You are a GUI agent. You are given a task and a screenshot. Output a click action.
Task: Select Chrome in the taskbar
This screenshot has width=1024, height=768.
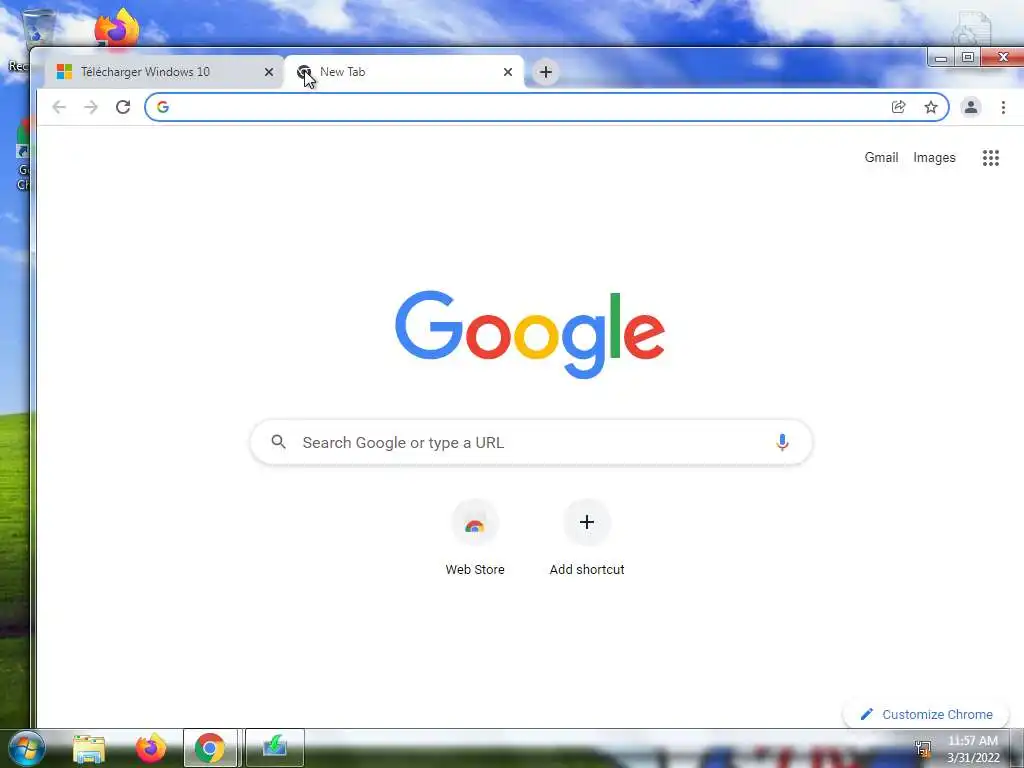[x=210, y=748]
